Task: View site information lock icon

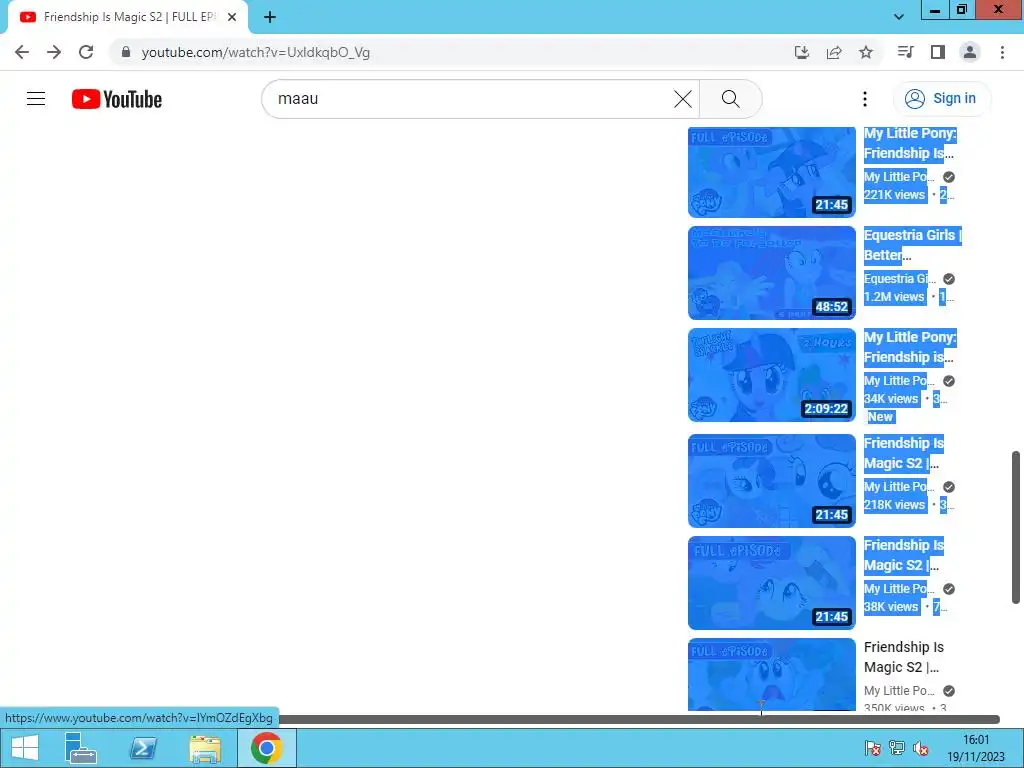Action: [x=126, y=52]
